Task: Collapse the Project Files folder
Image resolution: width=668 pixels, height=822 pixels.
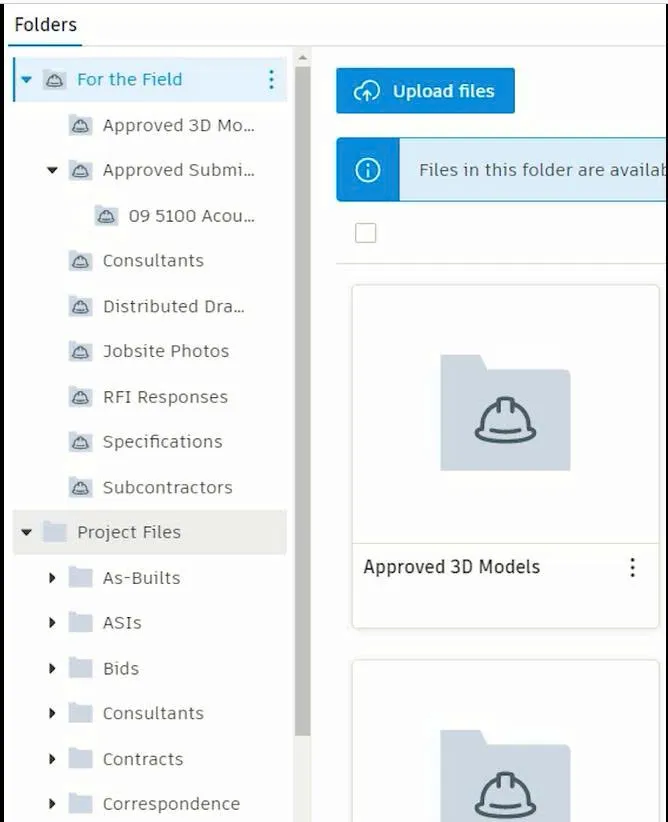Action: coord(26,533)
